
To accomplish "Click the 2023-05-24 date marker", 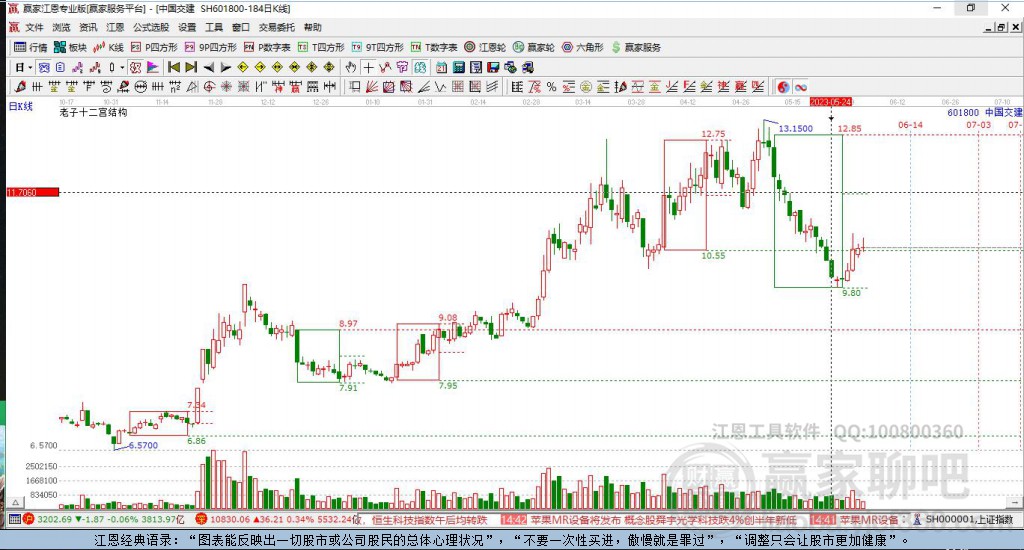I will tap(831, 102).
